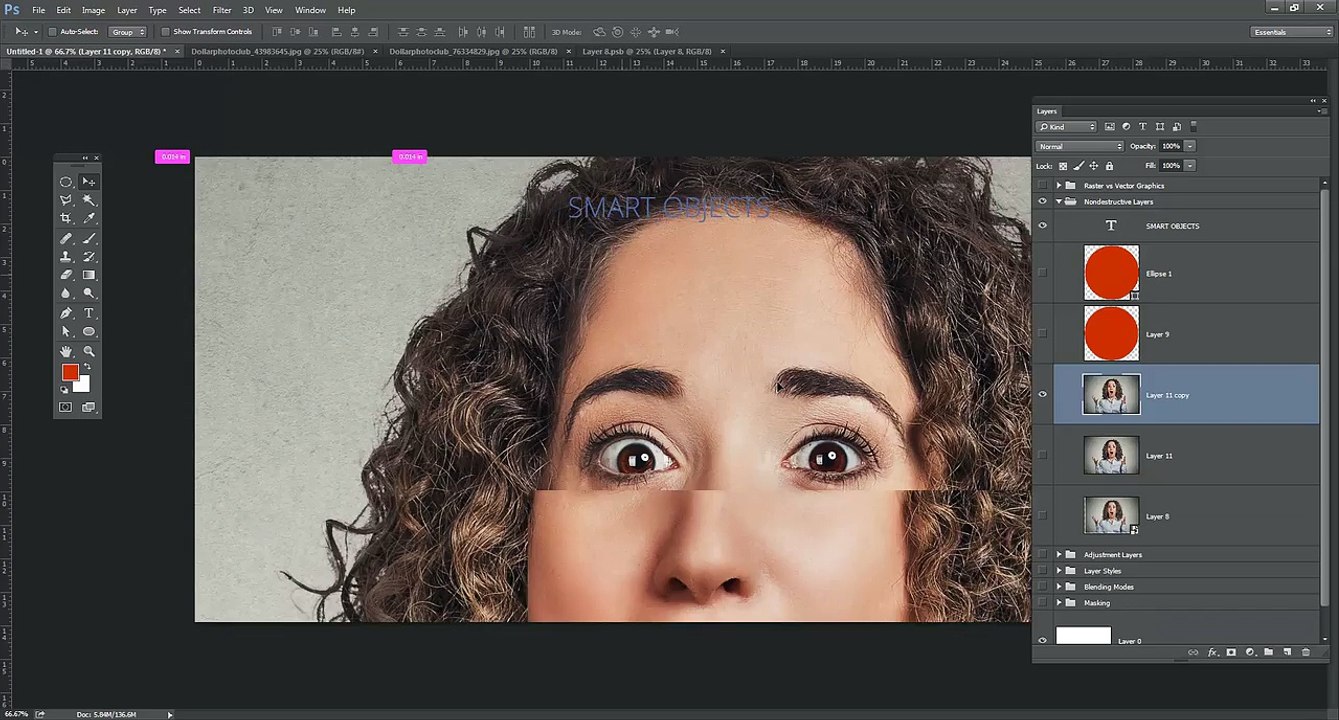Hide the SMART OBJECTS text layer
The width and height of the screenshot is (1339, 720).
(x=1043, y=226)
